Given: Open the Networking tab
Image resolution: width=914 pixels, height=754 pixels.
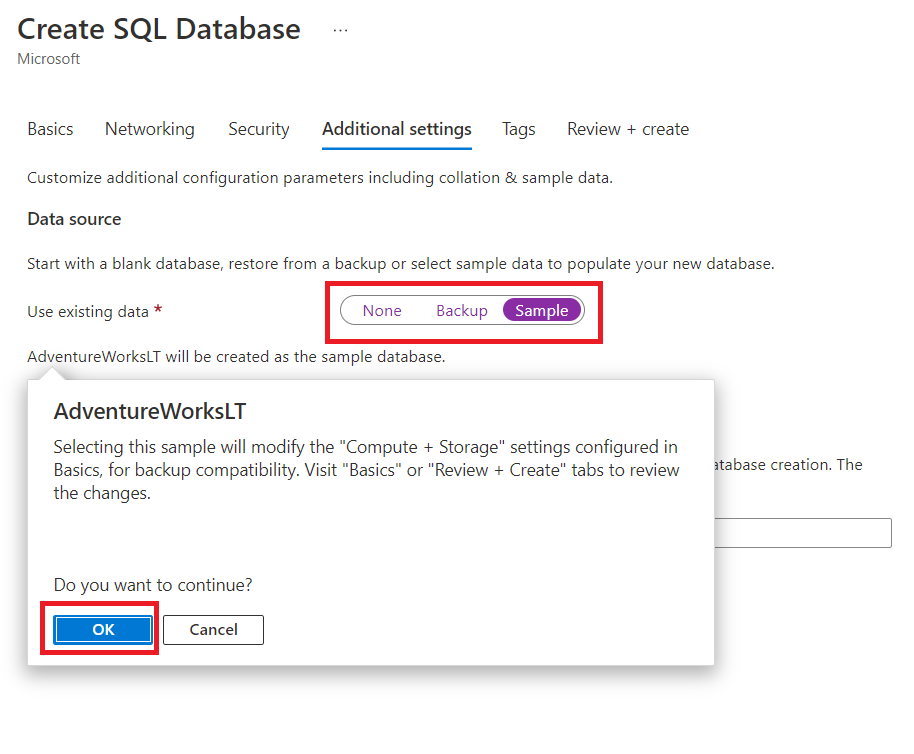Looking at the screenshot, I should 150,129.
